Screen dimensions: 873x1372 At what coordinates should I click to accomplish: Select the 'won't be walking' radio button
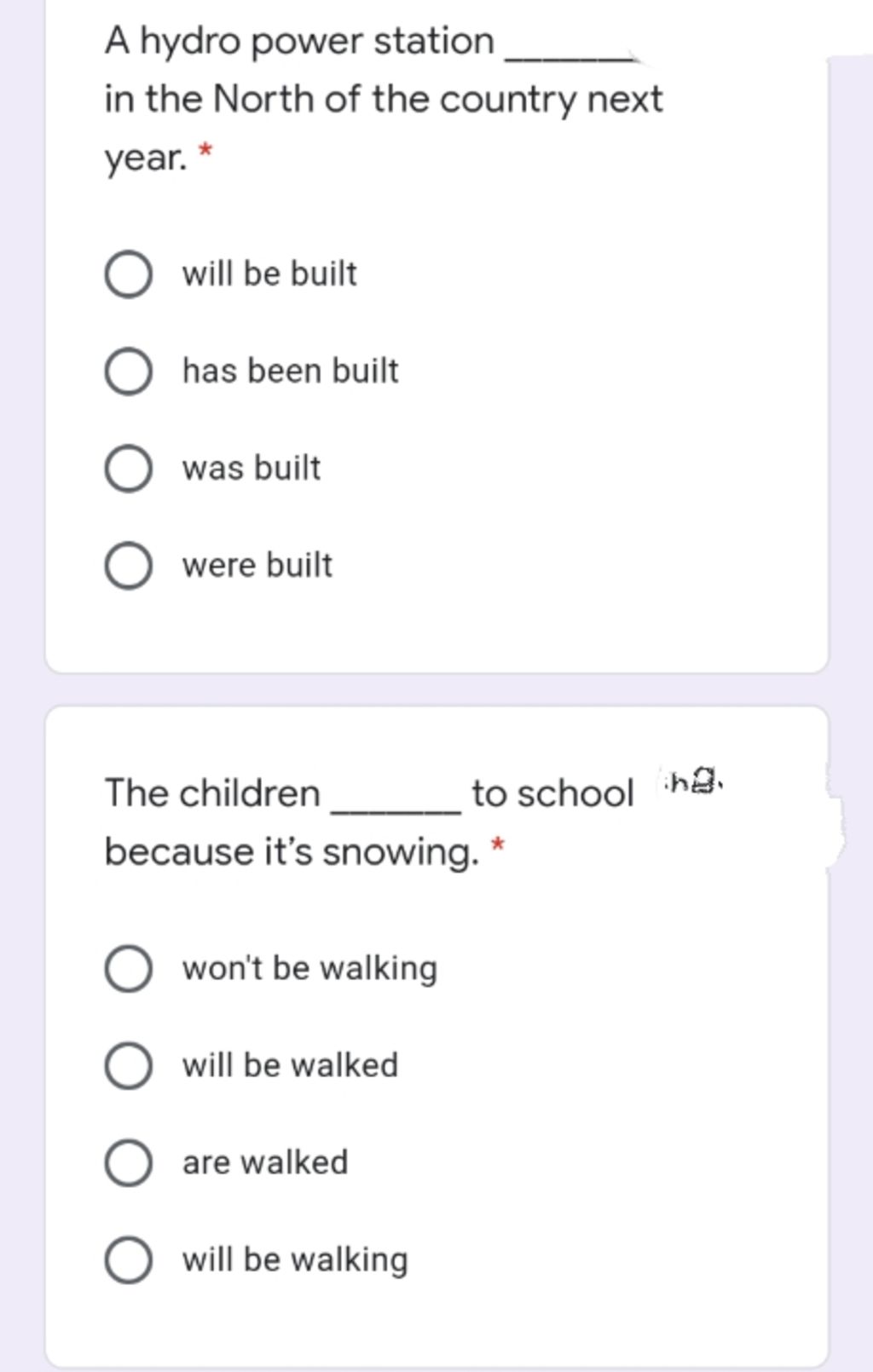pyautogui.click(x=129, y=969)
